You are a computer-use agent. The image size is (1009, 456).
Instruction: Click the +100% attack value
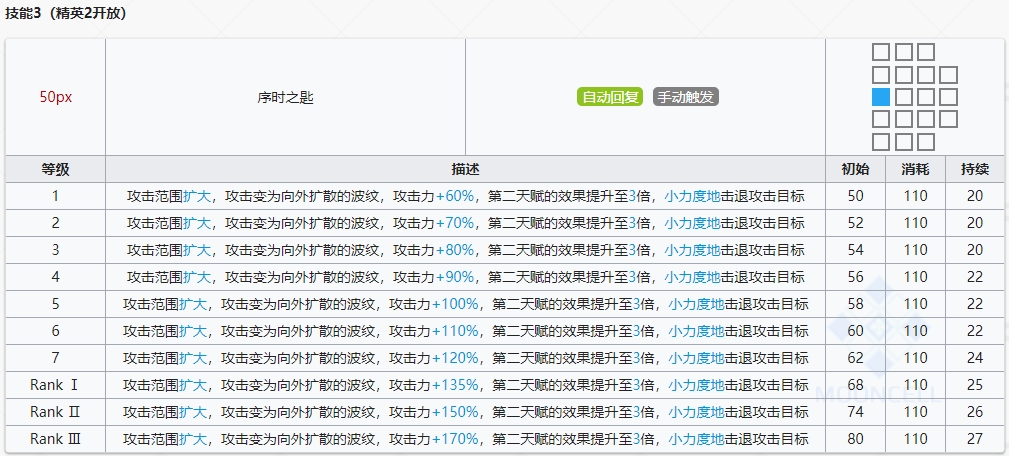(456, 304)
